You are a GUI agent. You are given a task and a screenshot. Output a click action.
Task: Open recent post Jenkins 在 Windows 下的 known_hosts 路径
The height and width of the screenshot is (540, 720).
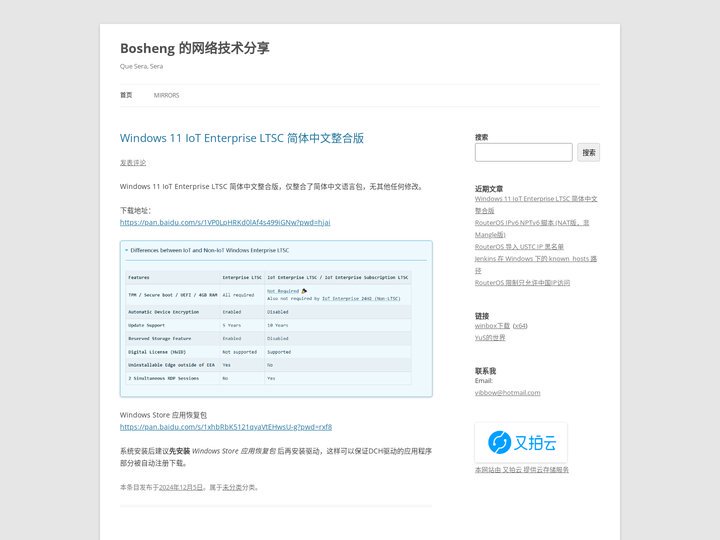[x=535, y=264]
